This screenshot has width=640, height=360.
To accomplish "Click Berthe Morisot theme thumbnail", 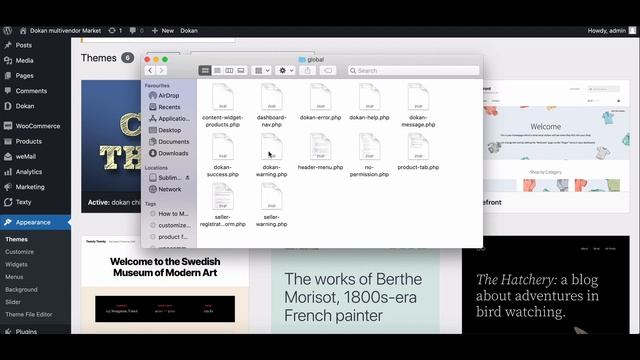I will (x=356, y=291).
